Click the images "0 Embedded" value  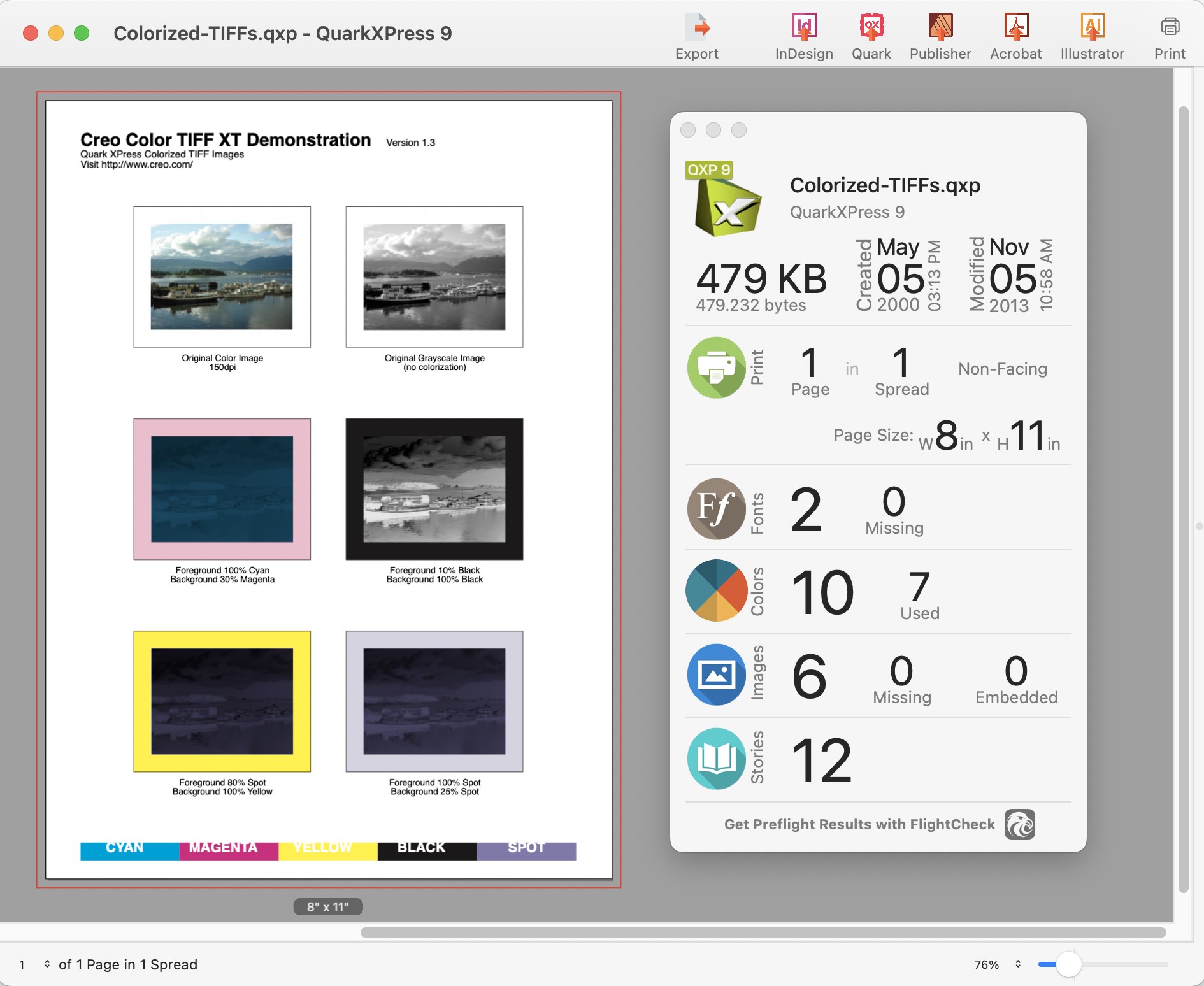tap(1016, 680)
